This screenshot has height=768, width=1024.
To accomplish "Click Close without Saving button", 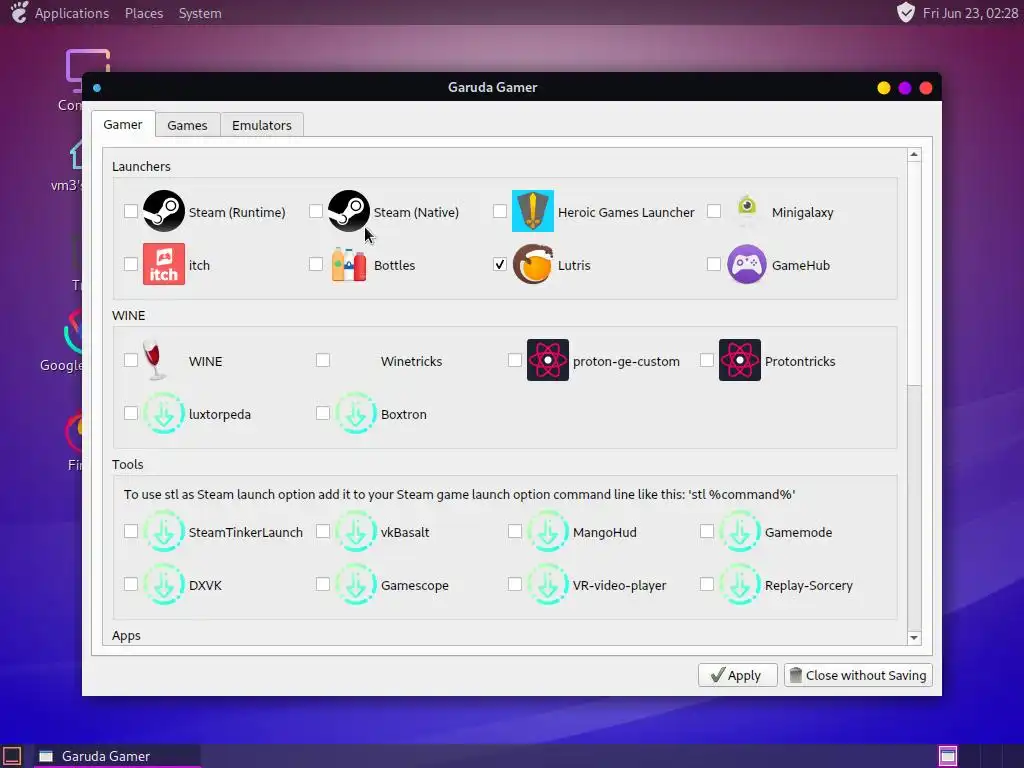I will (858, 675).
